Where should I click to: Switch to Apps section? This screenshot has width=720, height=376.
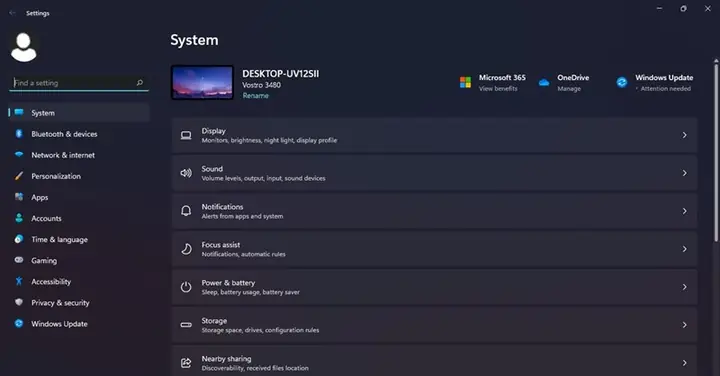point(79,197)
